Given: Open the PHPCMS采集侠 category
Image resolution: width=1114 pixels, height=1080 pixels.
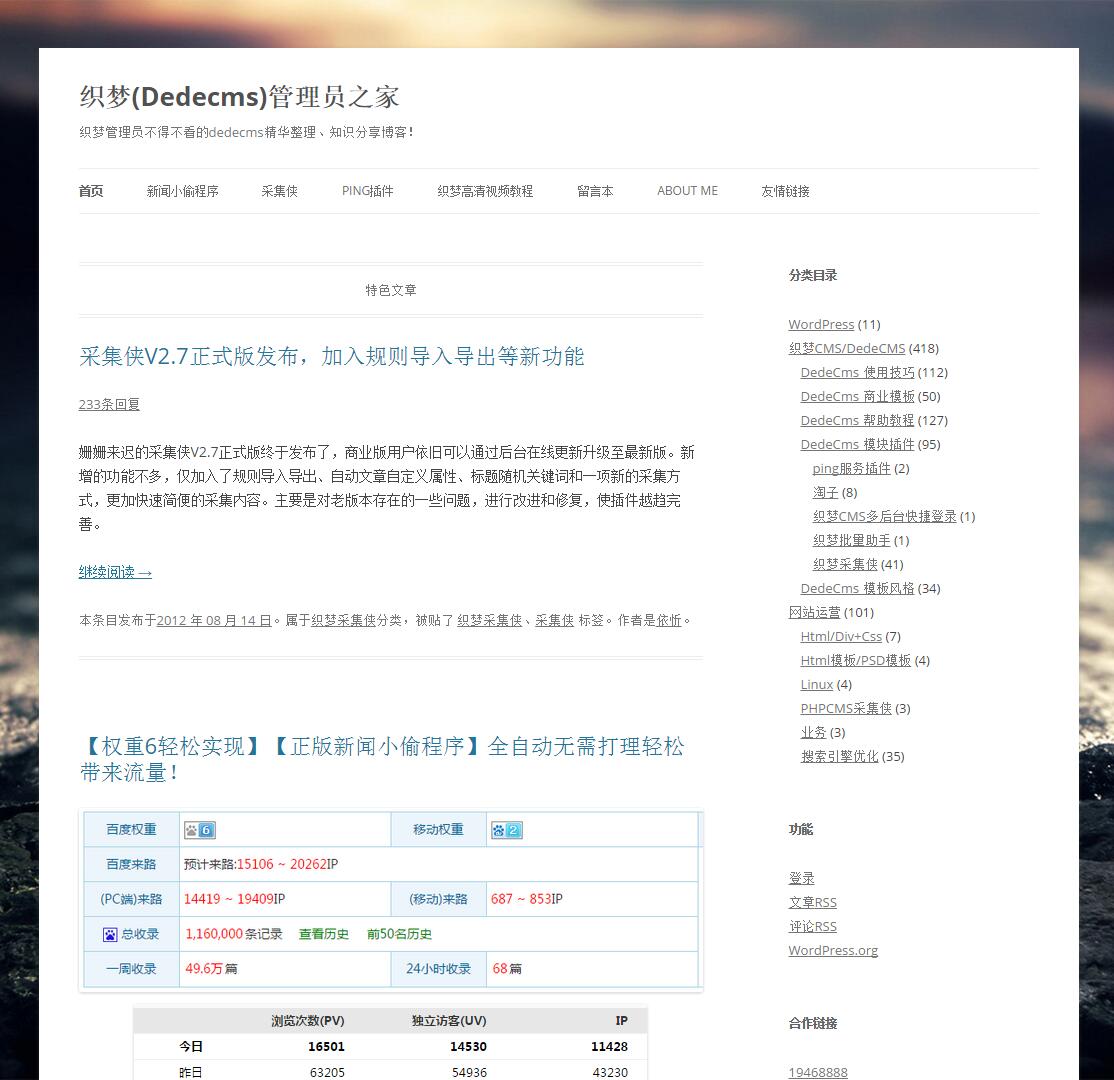Looking at the screenshot, I should point(846,708).
